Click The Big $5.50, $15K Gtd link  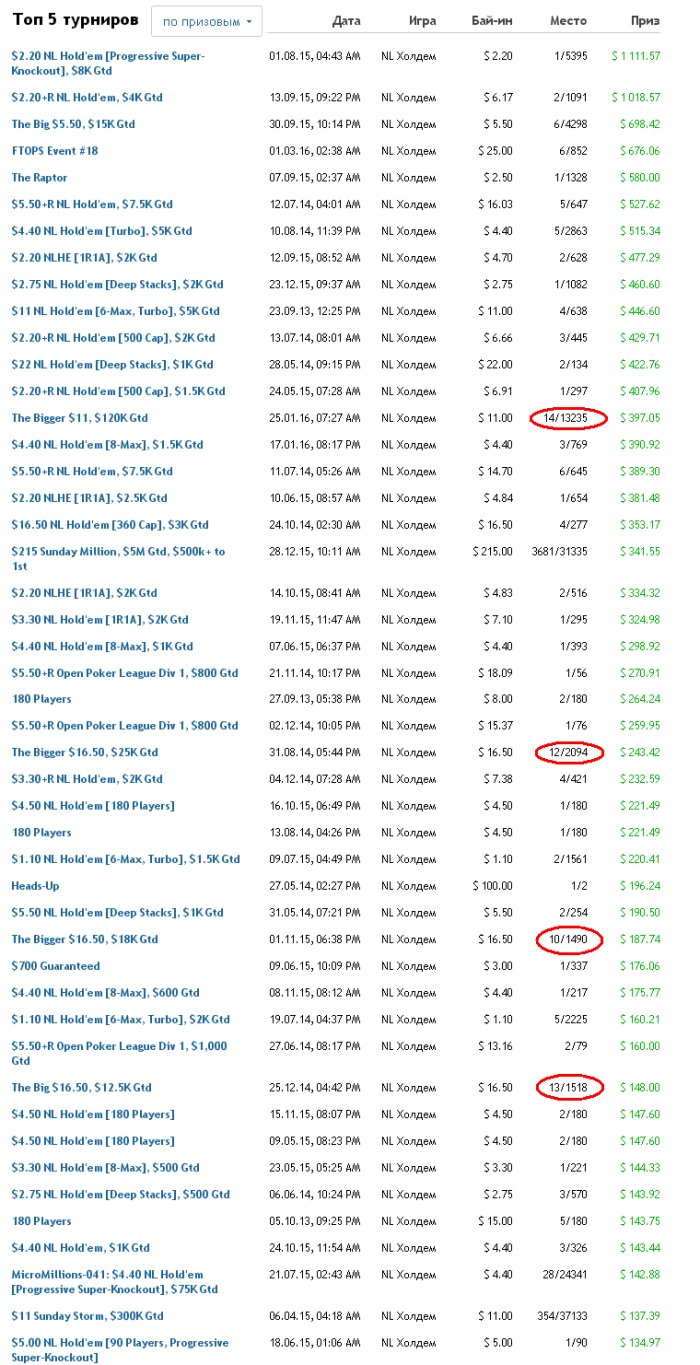73,124
